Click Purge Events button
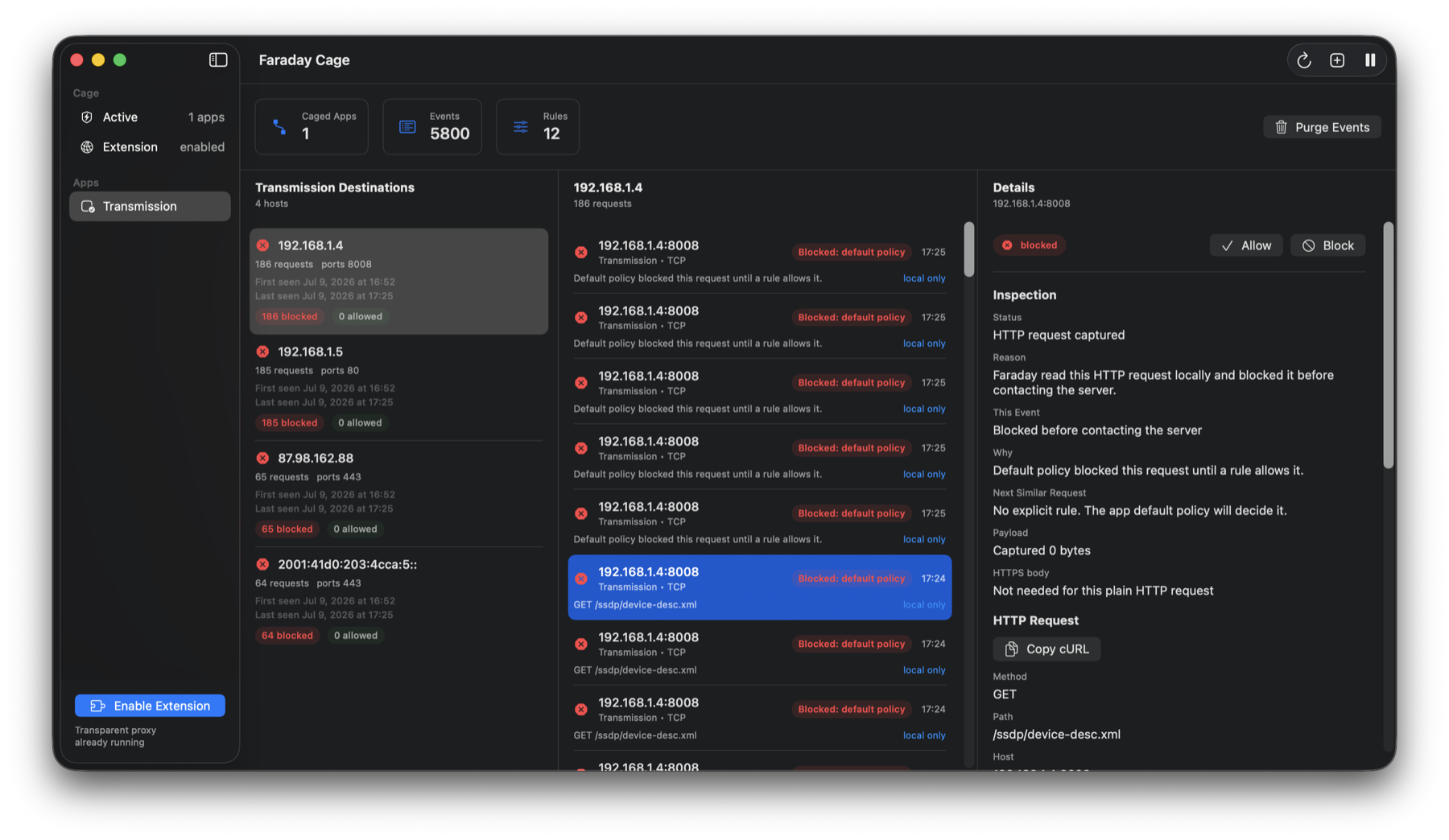This screenshot has height=840, width=1449. 1322,127
